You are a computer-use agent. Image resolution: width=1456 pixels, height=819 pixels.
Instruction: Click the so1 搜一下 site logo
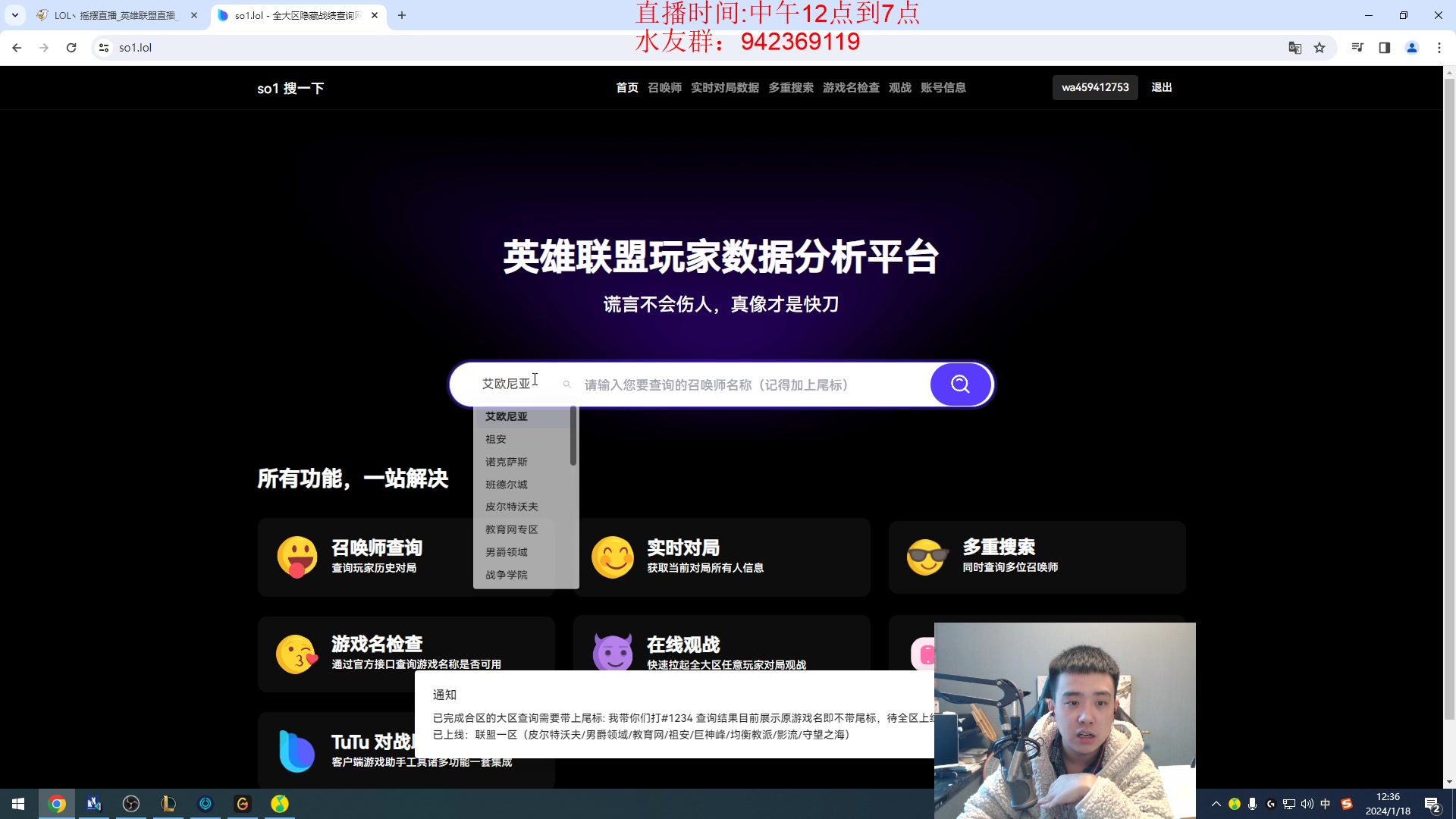(x=290, y=89)
